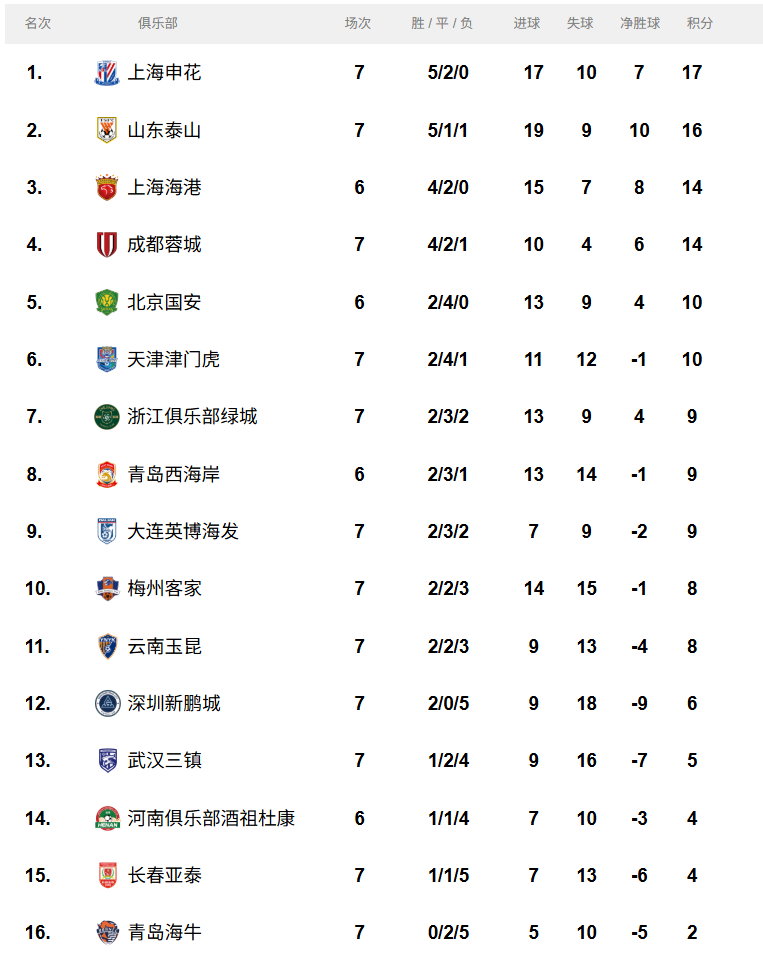This screenshot has width=763, height=973.
Task: Click the Beijing Guoan (北京国安) club crest
Action: tap(106, 302)
